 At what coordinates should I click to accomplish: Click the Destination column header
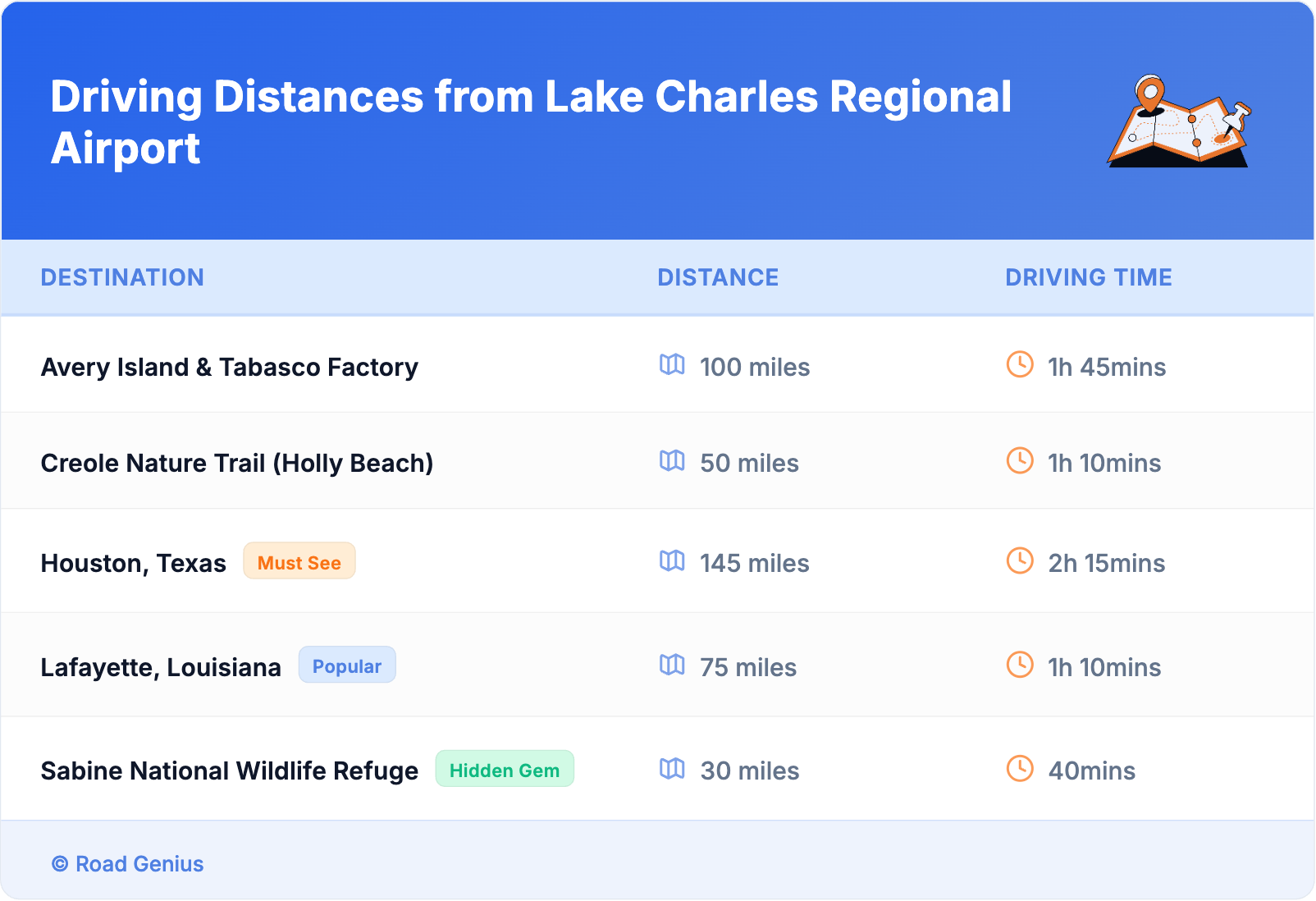[122, 277]
